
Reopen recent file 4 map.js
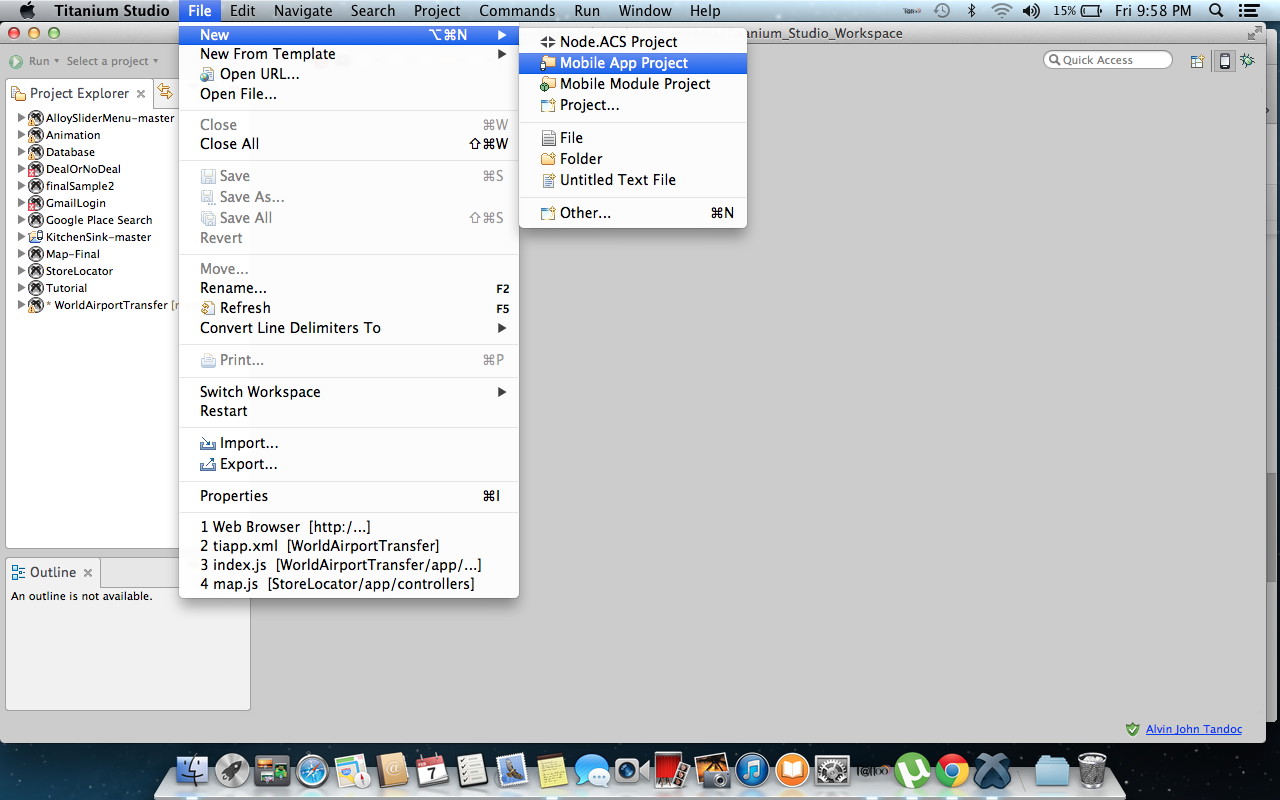pyautogui.click(x=348, y=584)
